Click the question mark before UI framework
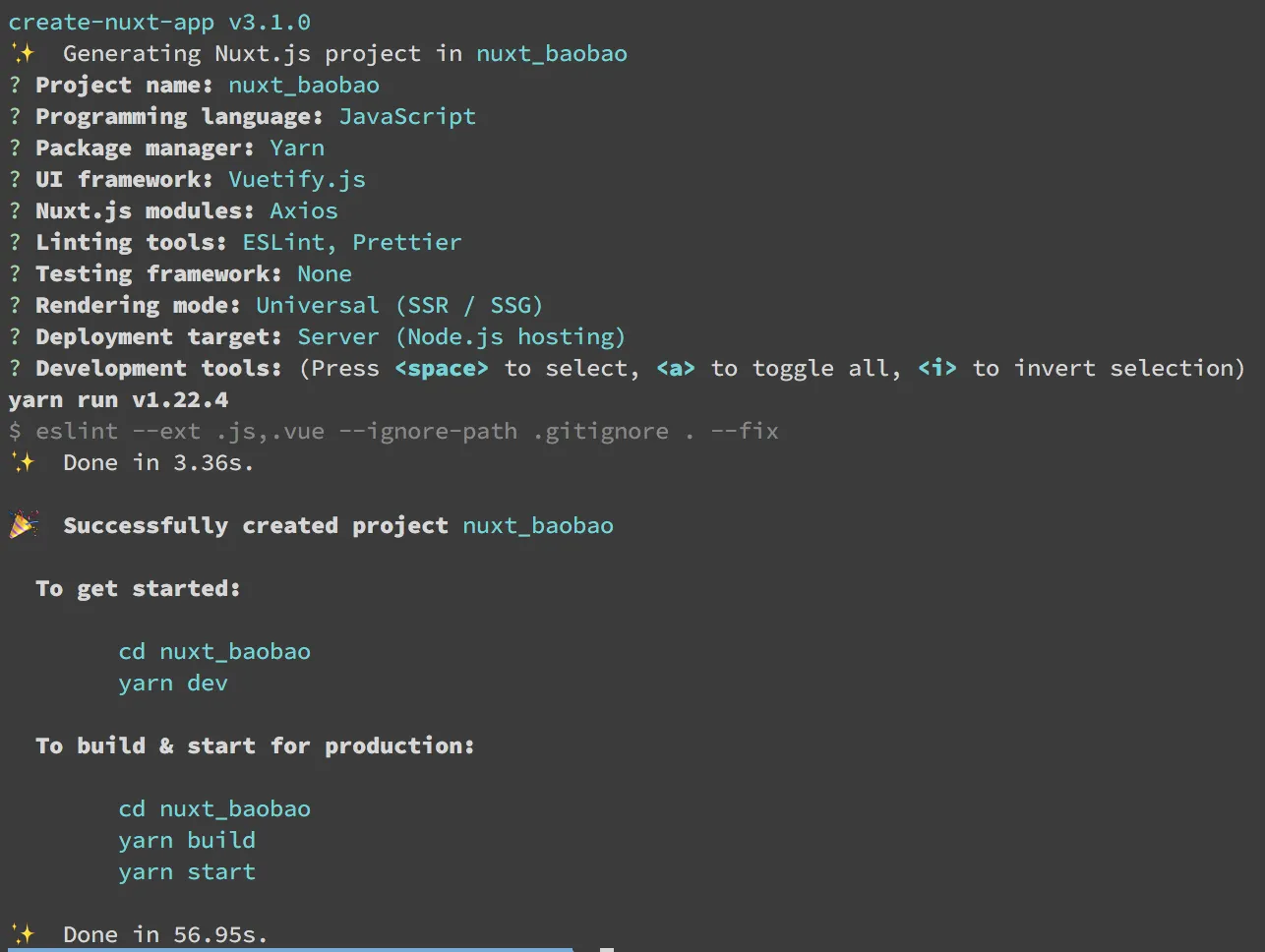This screenshot has height=952, width=1265. (15, 179)
